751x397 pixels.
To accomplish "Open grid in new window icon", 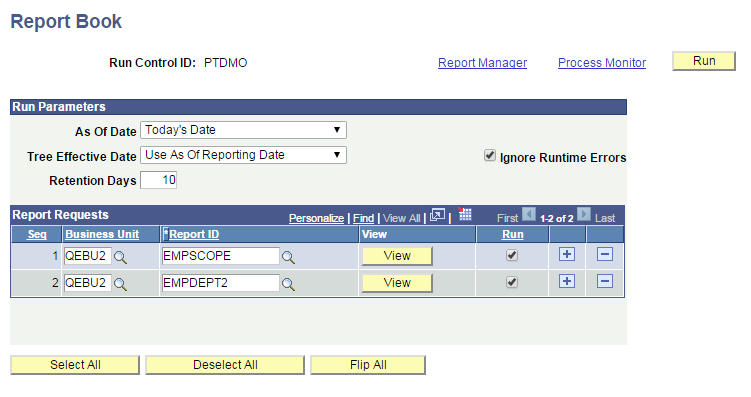I will point(437,216).
